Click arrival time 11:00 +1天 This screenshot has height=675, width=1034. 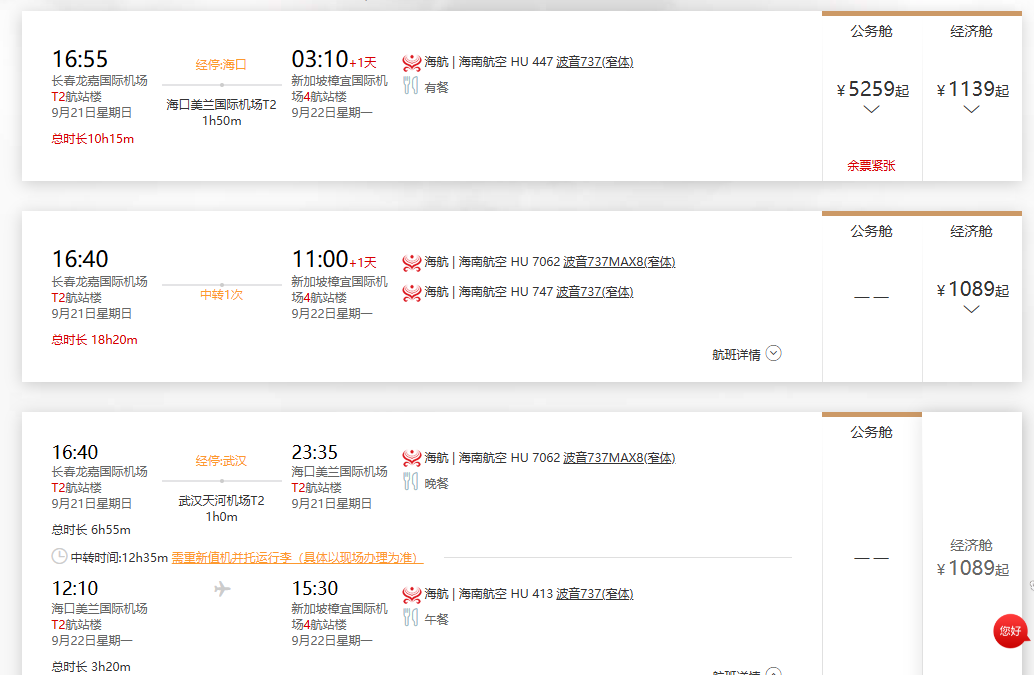coord(334,259)
